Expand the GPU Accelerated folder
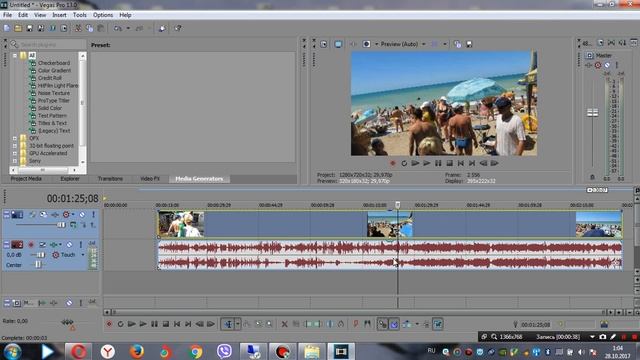 pyautogui.click(x=15, y=153)
